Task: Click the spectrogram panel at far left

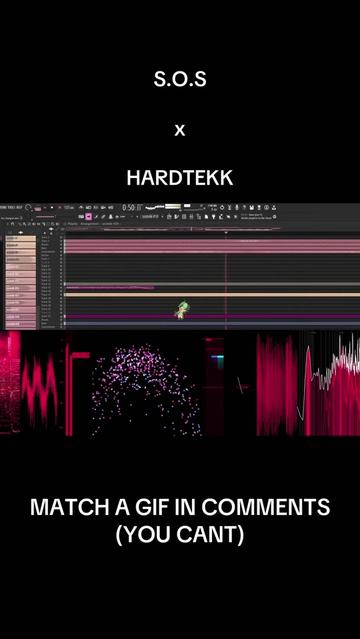Action: 10,382
